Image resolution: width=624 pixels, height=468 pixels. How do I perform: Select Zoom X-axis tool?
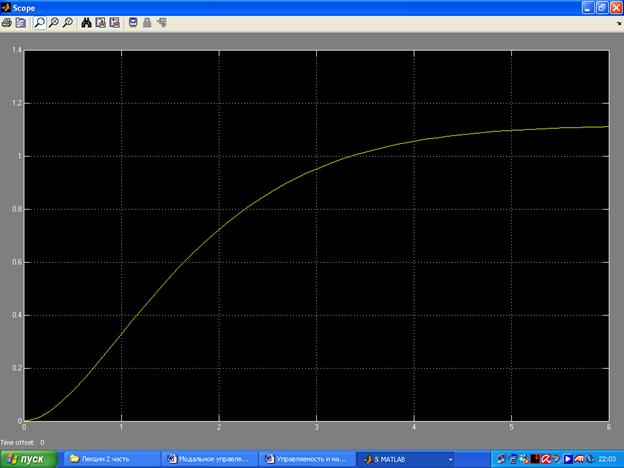click(x=53, y=23)
